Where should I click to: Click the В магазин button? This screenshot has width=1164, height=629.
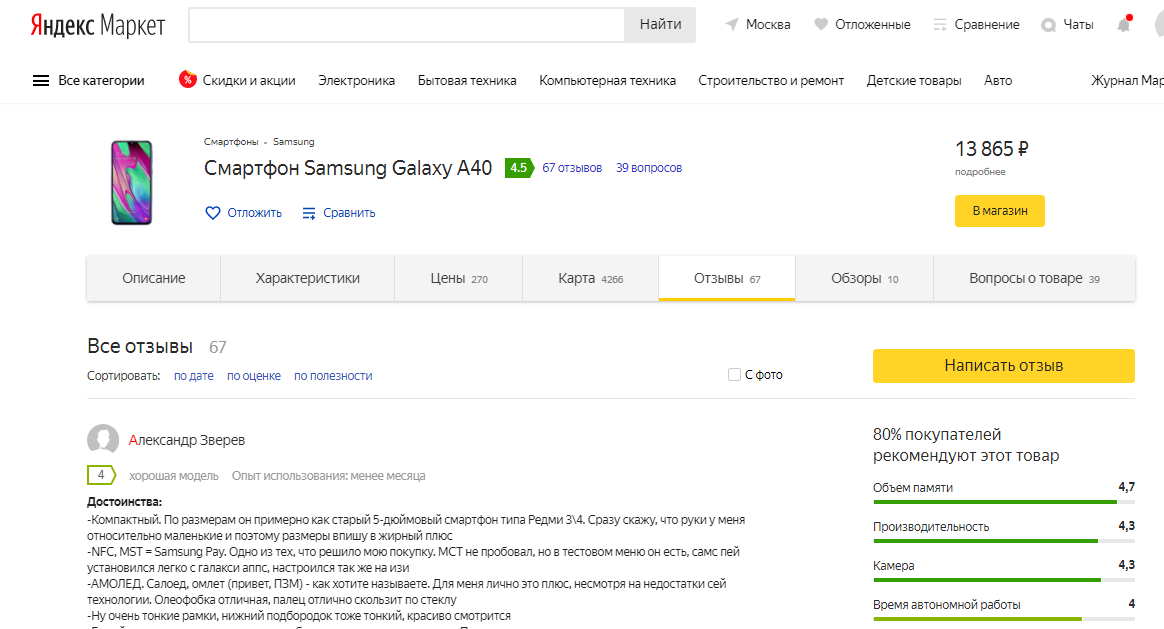click(x=999, y=211)
